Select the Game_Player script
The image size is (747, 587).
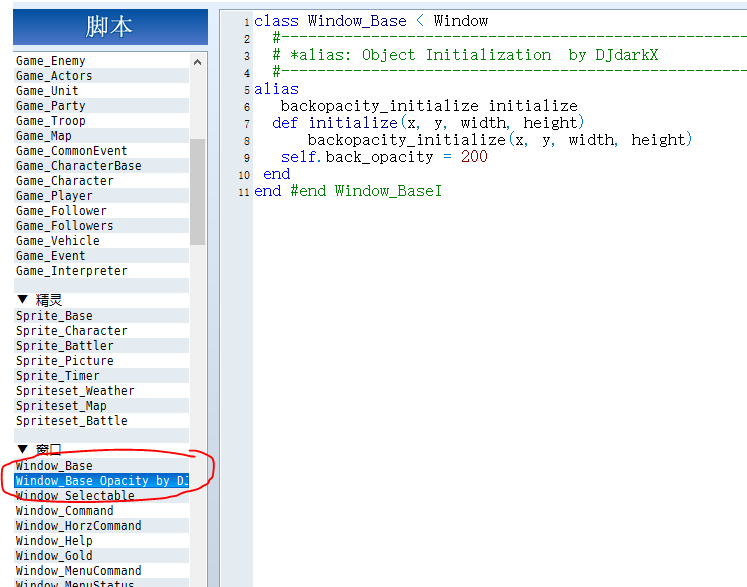pyautogui.click(x=101, y=196)
